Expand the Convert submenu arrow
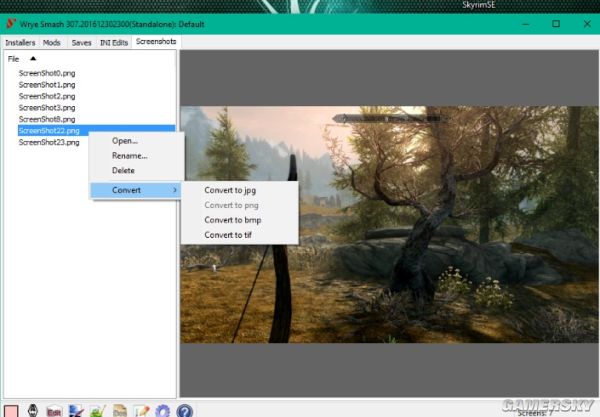Viewport: 600px width, 417px height. coord(175,190)
